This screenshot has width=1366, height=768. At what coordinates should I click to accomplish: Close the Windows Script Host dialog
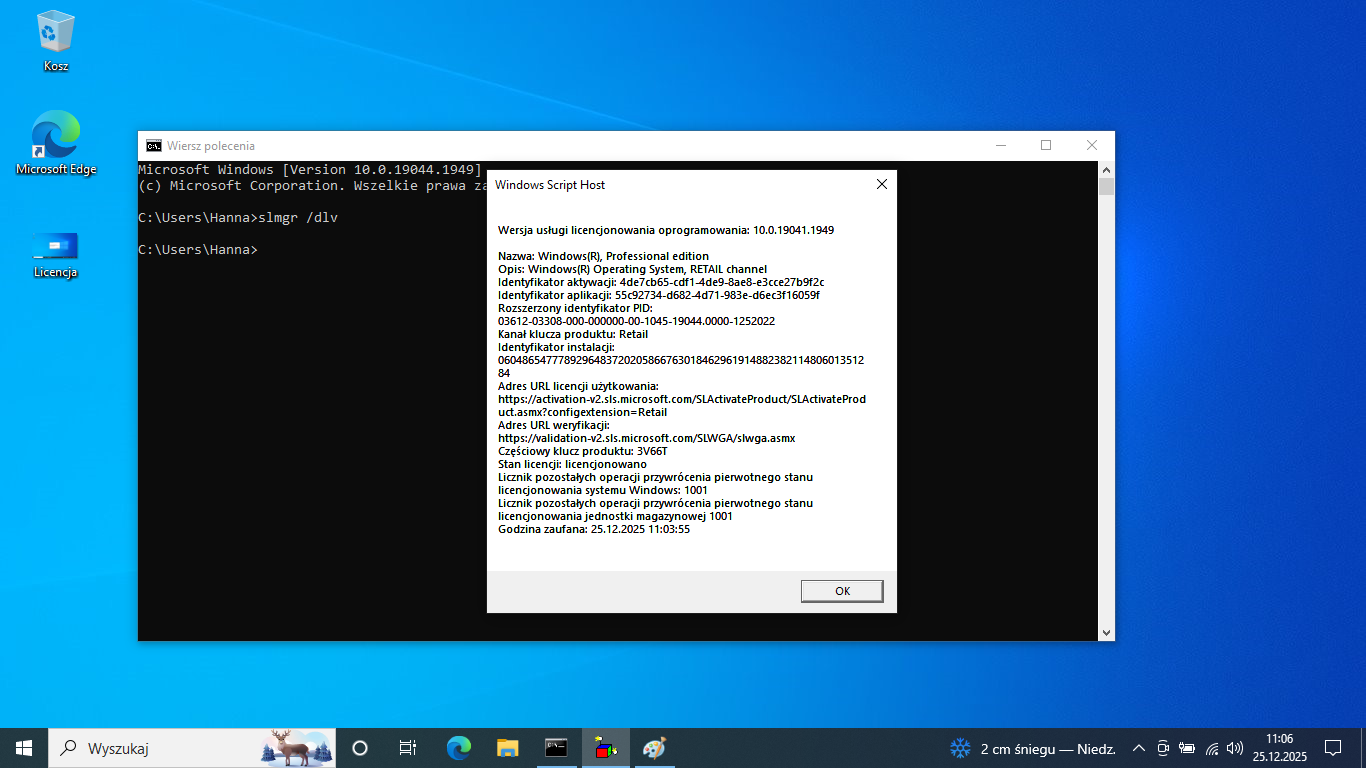click(881, 184)
